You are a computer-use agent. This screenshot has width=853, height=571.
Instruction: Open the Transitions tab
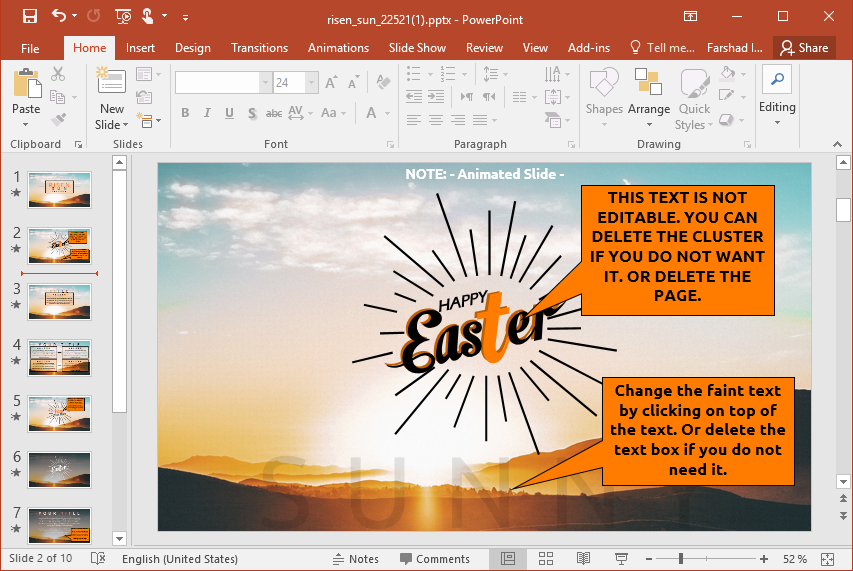point(259,47)
